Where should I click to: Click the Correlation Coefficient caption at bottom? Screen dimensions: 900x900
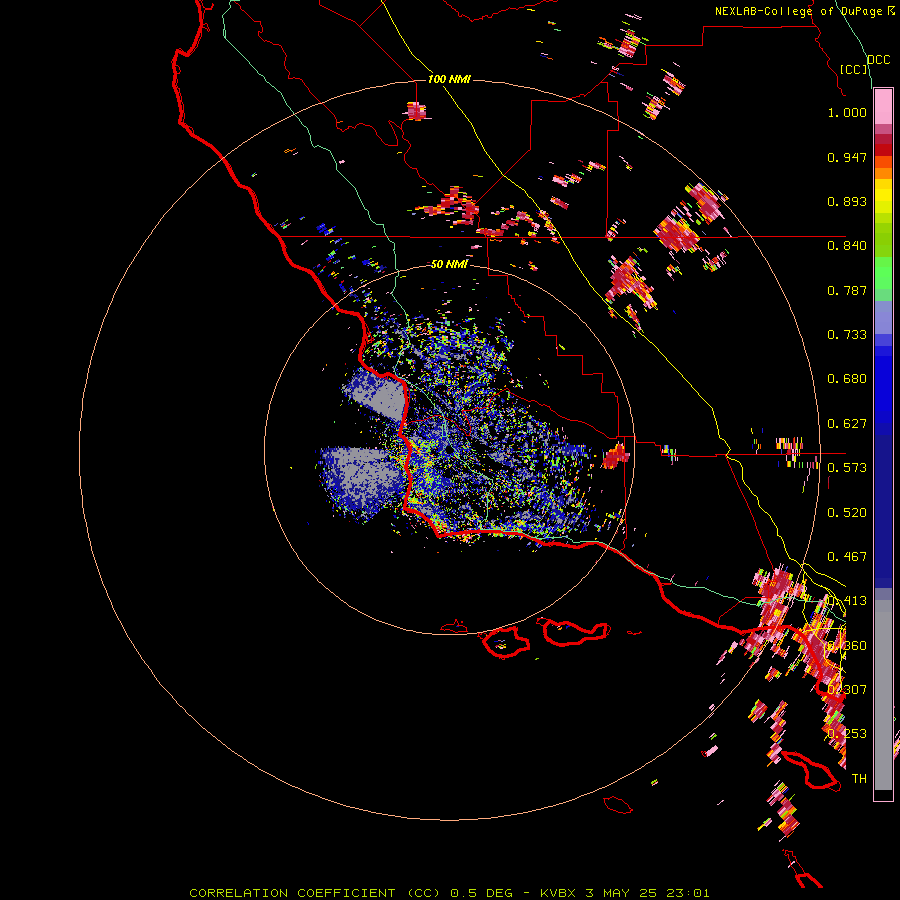click(x=449, y=893)
